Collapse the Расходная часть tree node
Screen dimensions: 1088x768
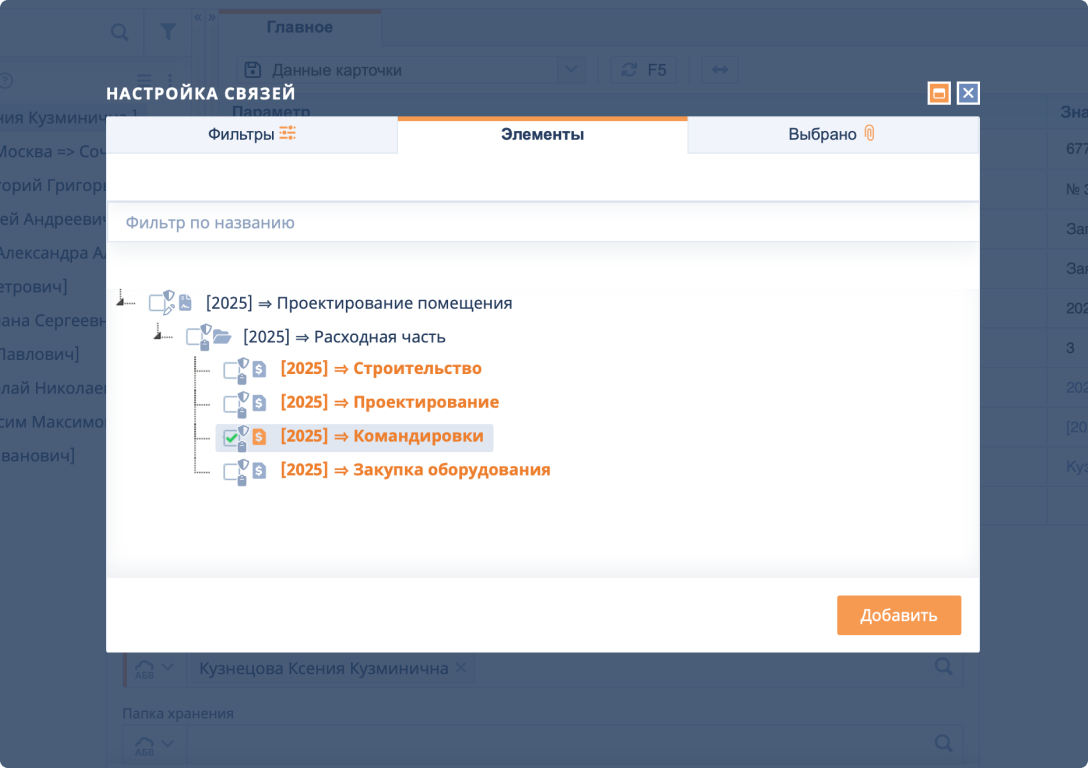tap(160, 332)
